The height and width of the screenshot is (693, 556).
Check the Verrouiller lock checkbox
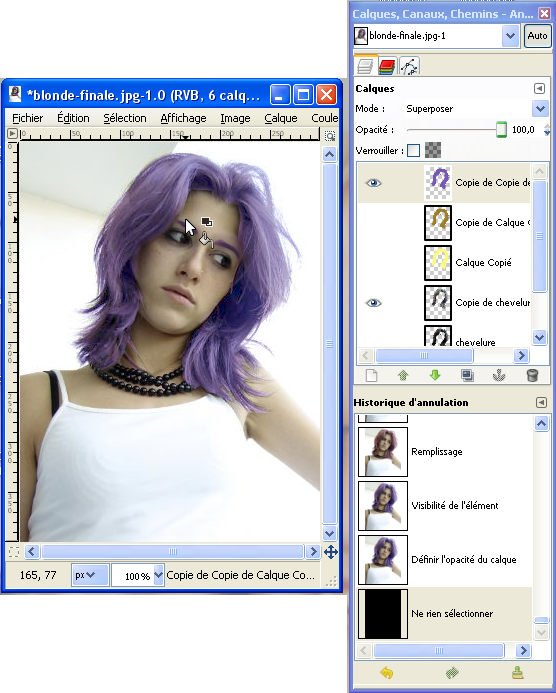pyautogui.click(x=413, y=150)
